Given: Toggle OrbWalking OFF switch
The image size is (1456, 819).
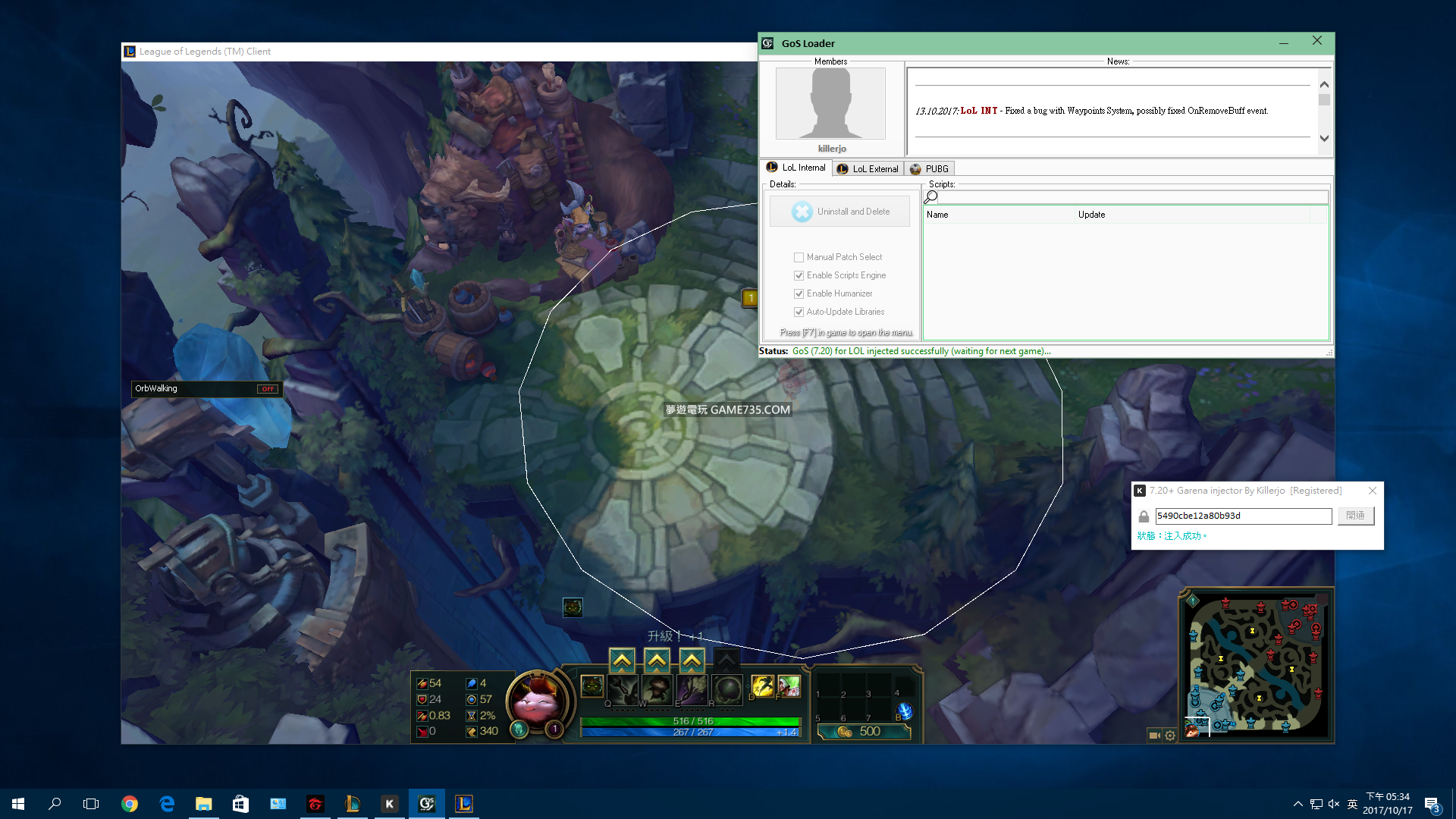Looking at the screenshot, I should tap(267, 389).
